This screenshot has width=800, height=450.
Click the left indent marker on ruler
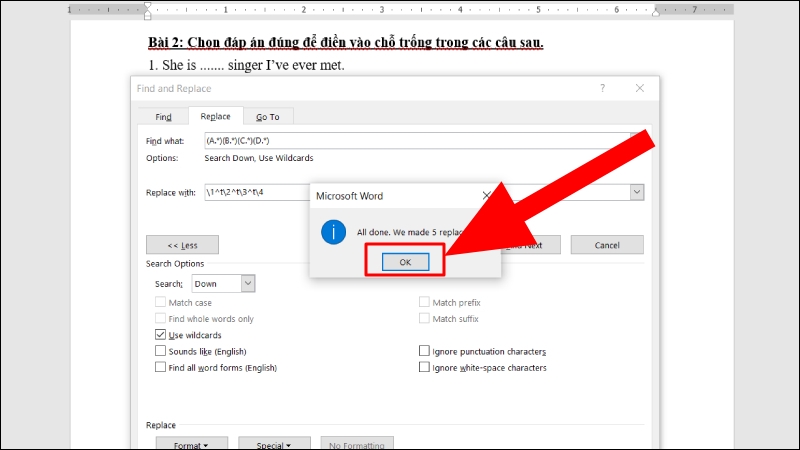(147, 10)
